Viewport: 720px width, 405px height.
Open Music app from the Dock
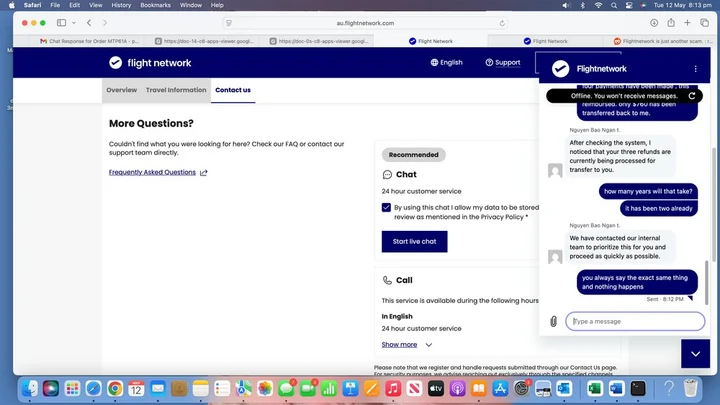393,388
